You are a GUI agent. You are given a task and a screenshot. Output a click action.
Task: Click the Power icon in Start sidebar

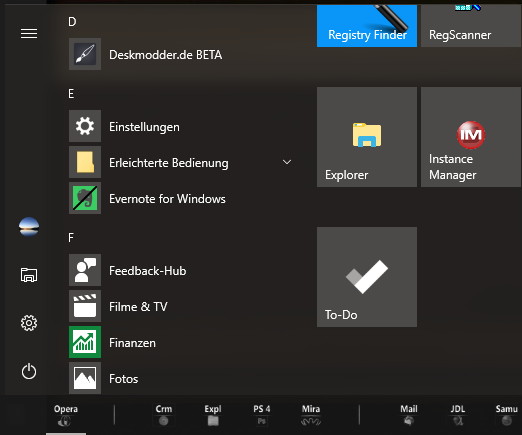[29, 371]
